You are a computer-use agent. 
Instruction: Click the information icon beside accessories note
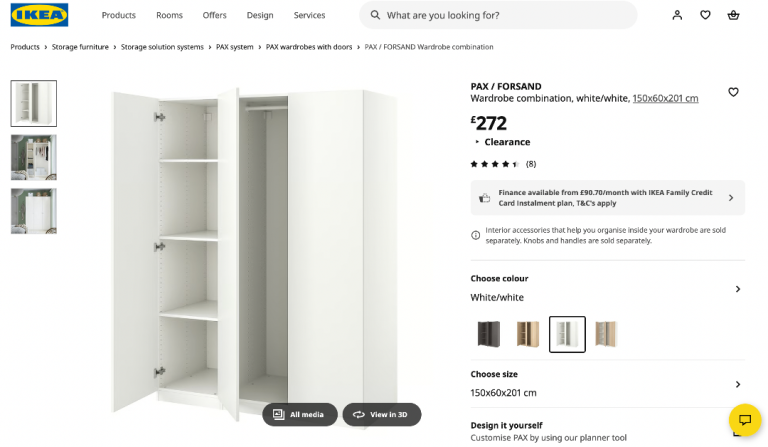(x=476, y=235)
